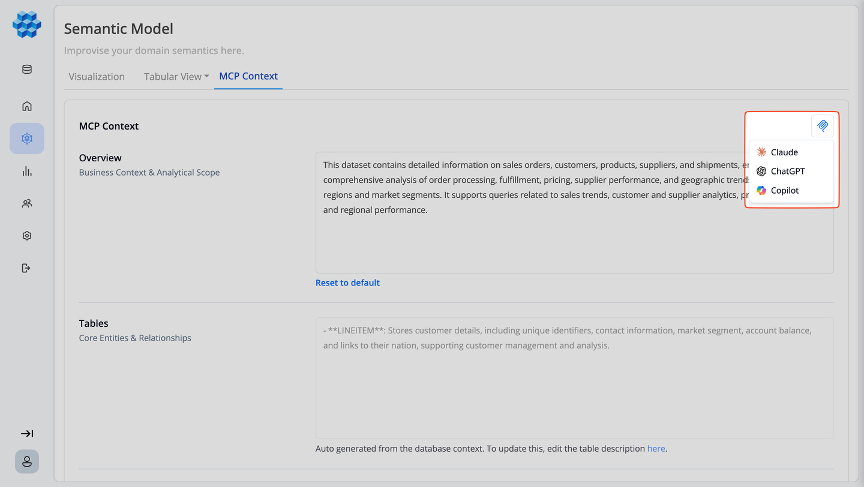Select the highlighted Semantic Model sidebar icon

[27, 138]
